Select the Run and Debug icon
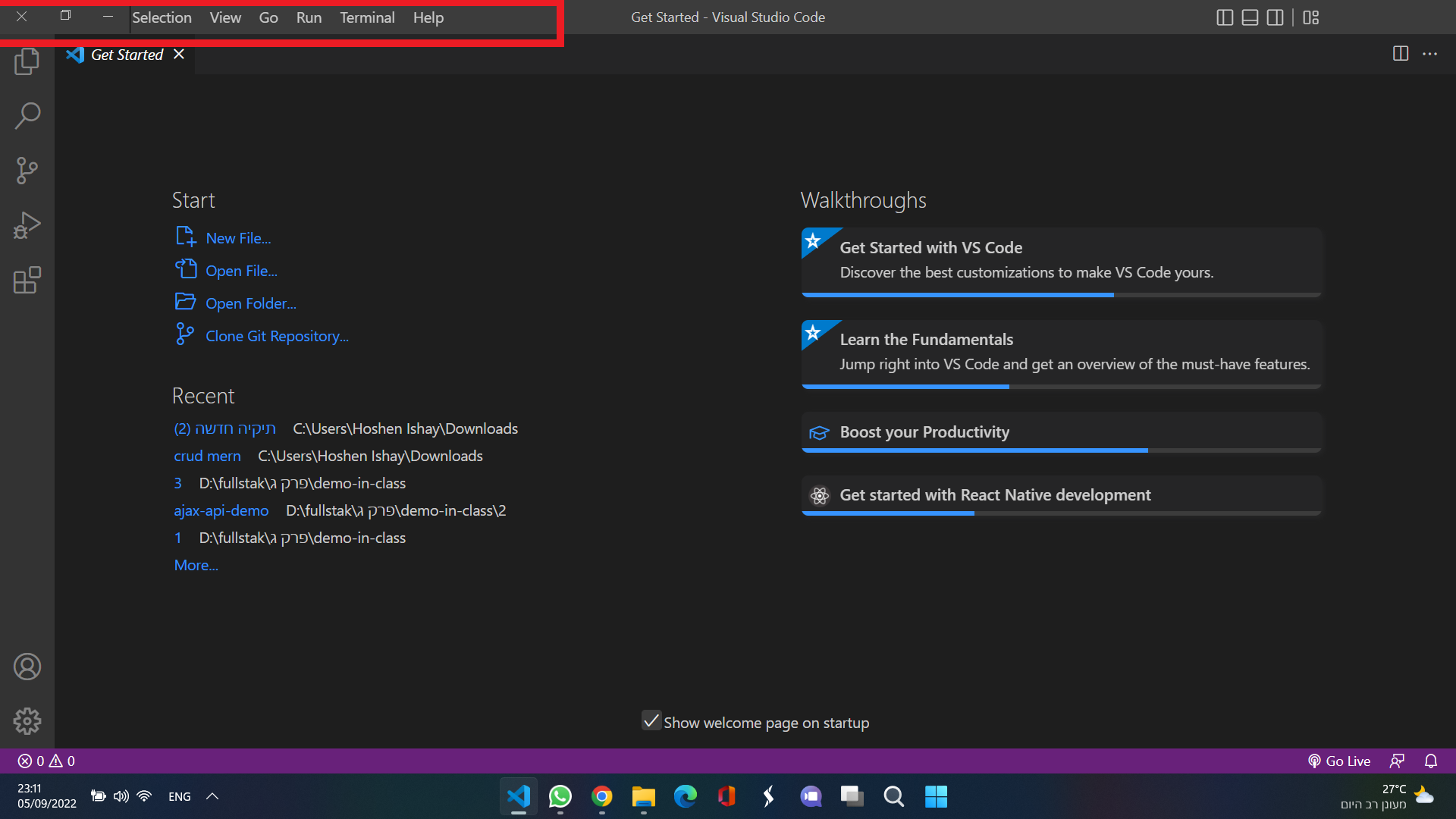1456x819 pixels. point(27,224)
